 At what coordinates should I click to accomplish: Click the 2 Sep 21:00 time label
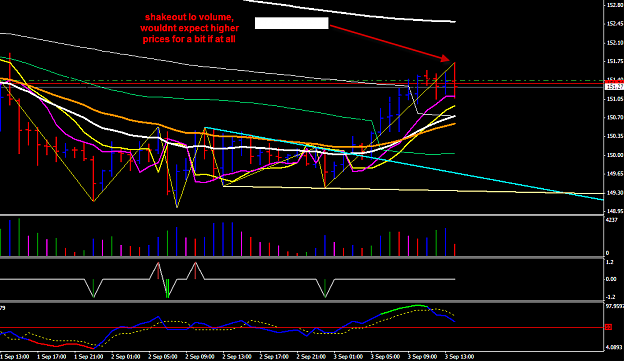pos(311,356)
